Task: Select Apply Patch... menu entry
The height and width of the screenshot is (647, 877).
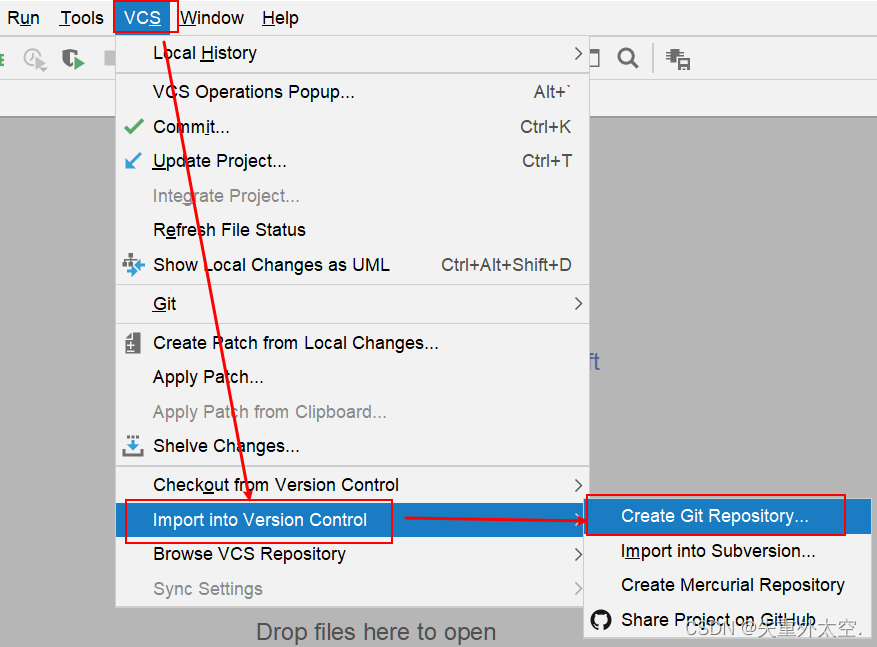Action: 352,377
